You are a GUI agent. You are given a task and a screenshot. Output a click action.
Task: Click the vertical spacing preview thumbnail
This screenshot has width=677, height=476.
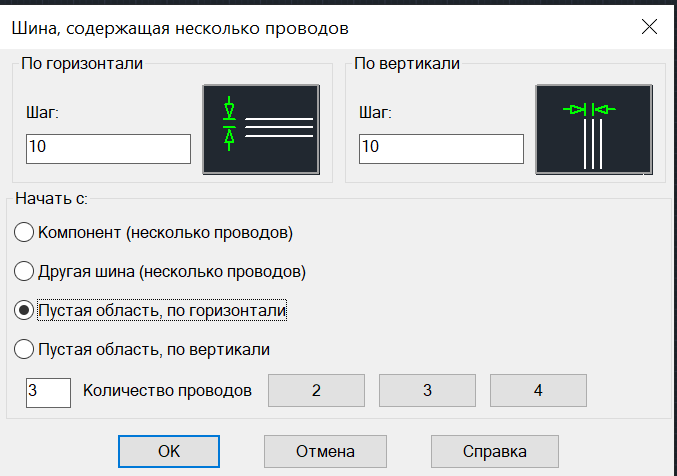point(594,130)
